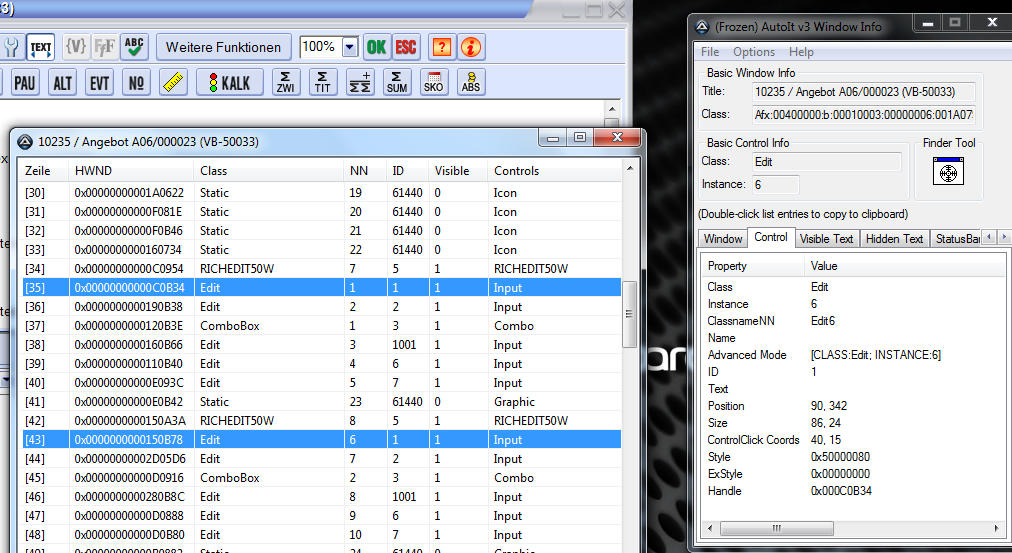Click the green OK toolbar icon
This screenshot has height=553, width=1012.
[x=376, y=47]
